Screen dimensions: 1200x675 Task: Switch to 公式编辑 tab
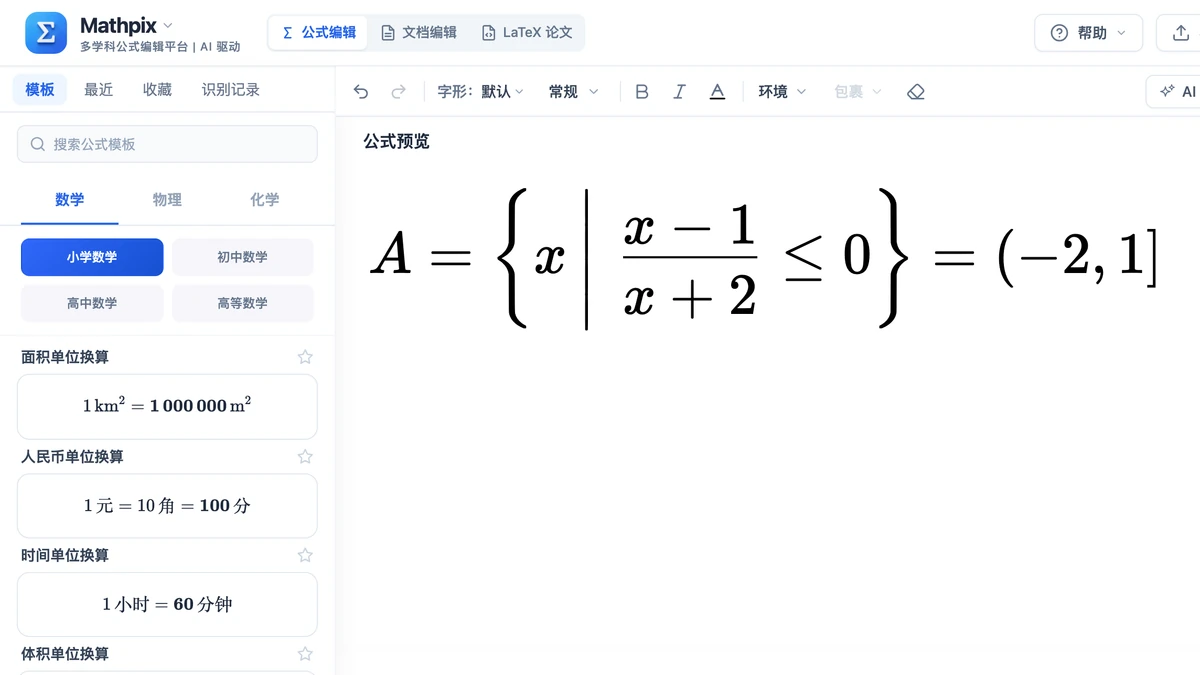318,32
